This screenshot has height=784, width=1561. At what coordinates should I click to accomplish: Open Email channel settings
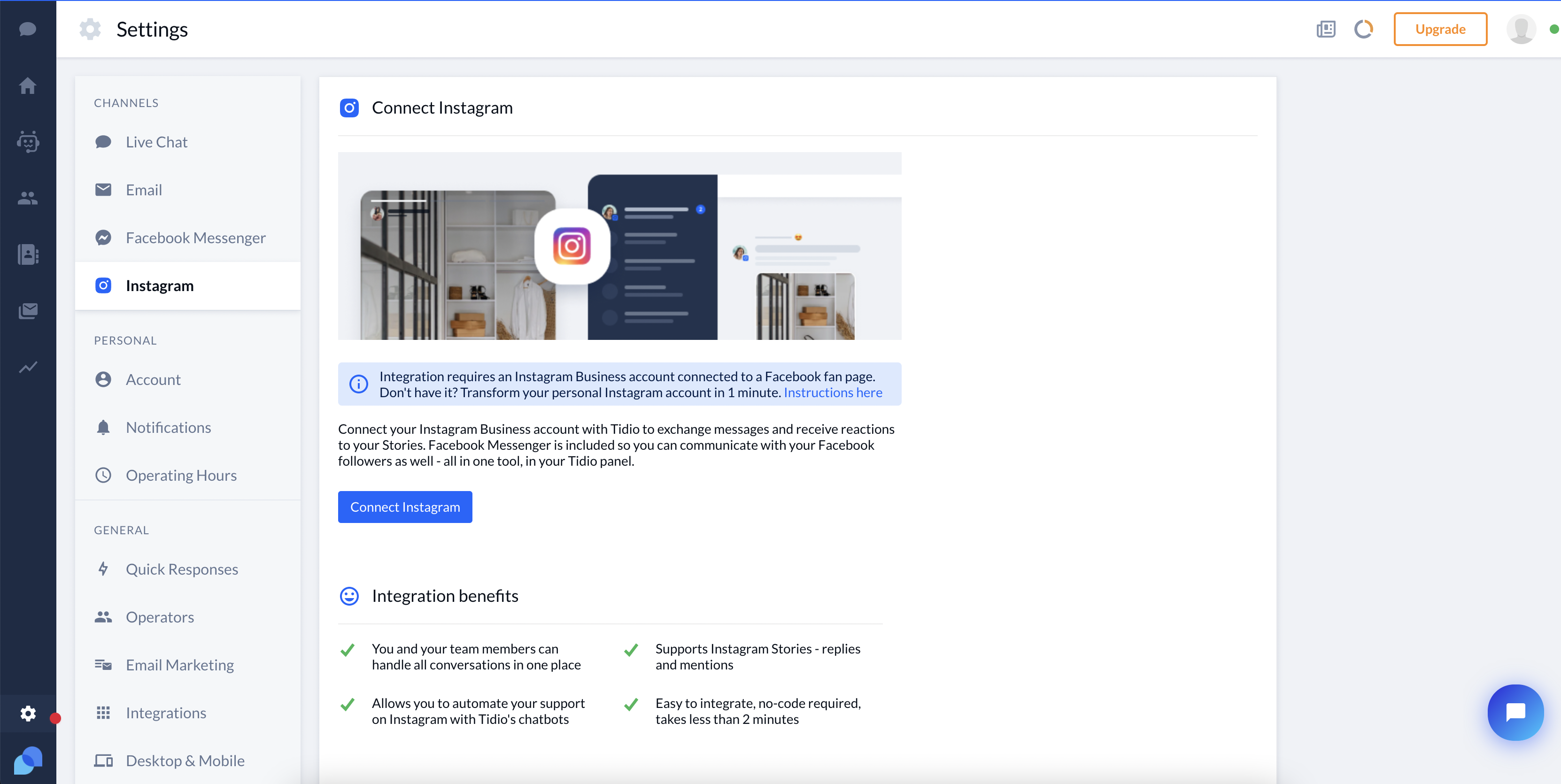click(x=188, y=190)
